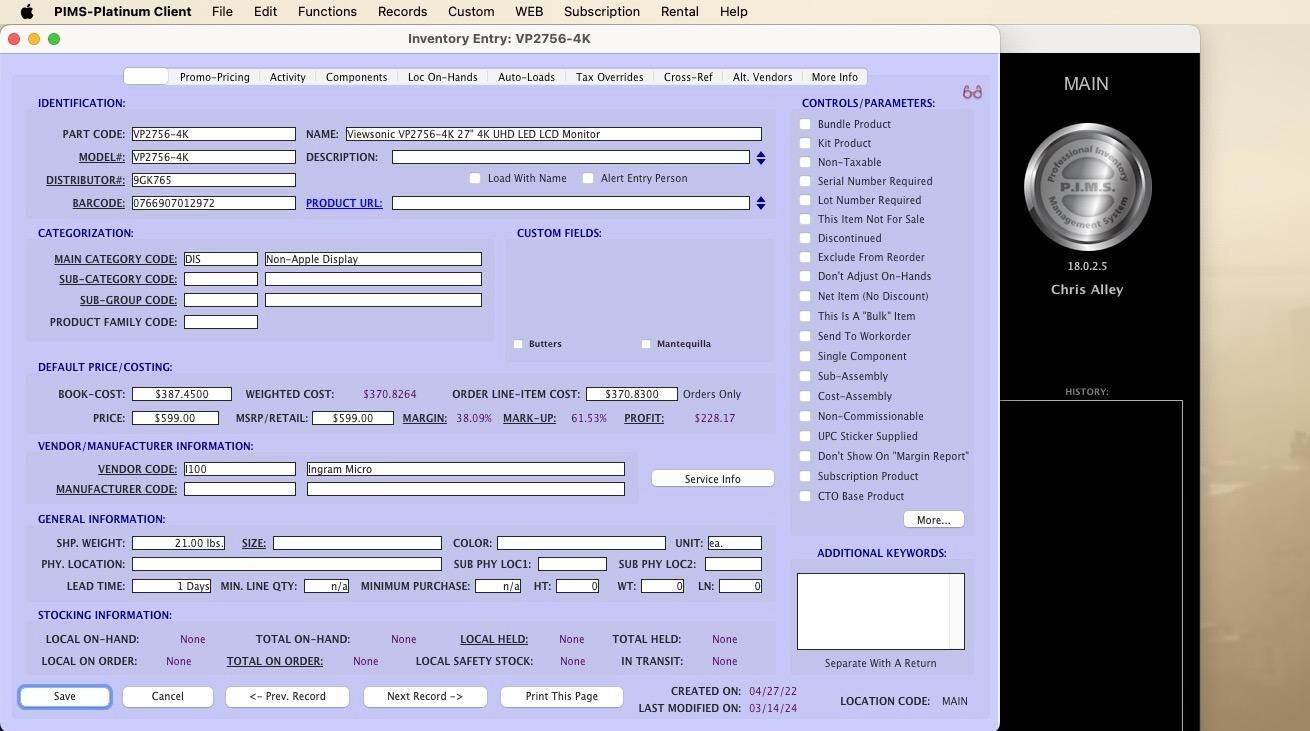Click the Cancel button
This screenshot has height=731, width=1310.
[x=168, y=696]
